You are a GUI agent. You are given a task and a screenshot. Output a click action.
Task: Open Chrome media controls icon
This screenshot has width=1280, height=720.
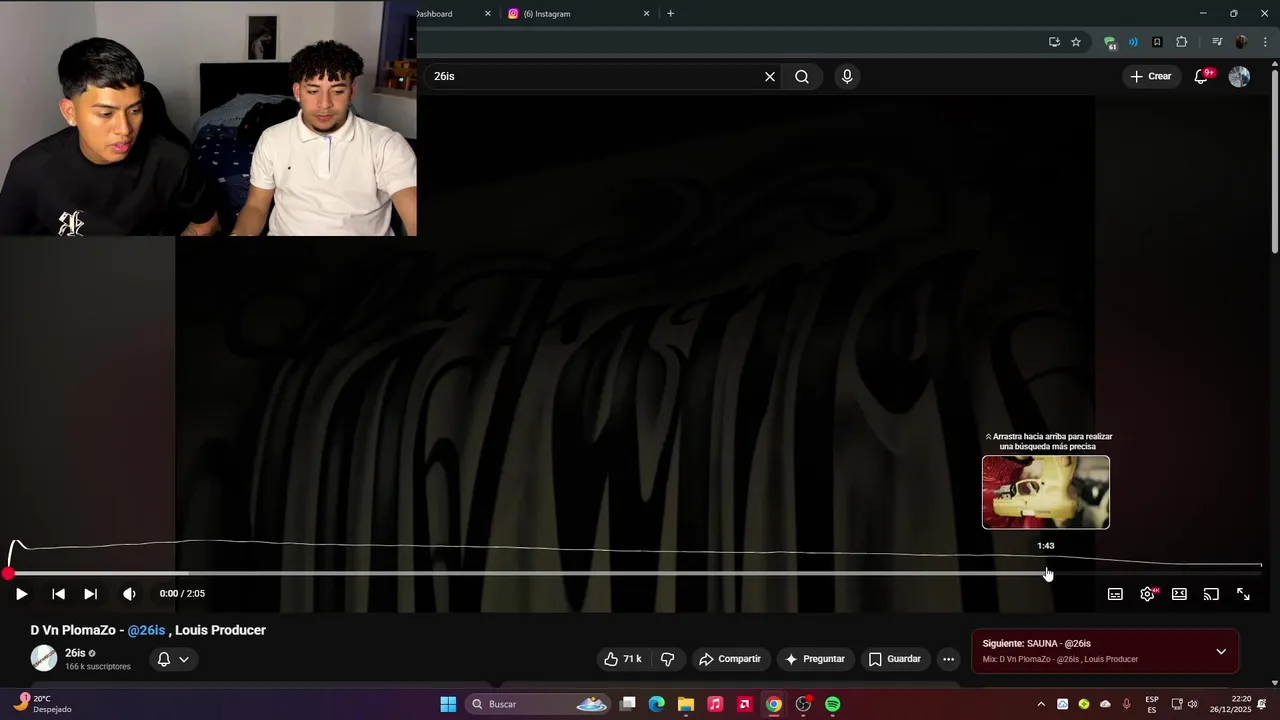click(1217, 42)
